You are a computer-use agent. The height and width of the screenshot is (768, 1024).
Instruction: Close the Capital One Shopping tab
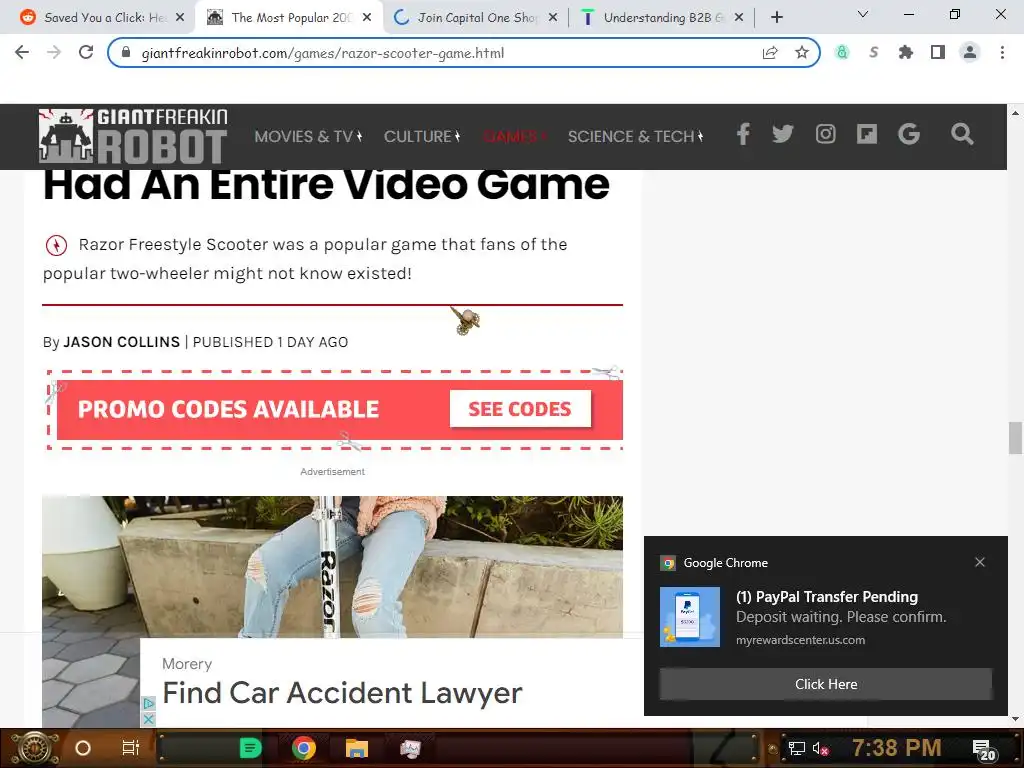click(553, 18)
